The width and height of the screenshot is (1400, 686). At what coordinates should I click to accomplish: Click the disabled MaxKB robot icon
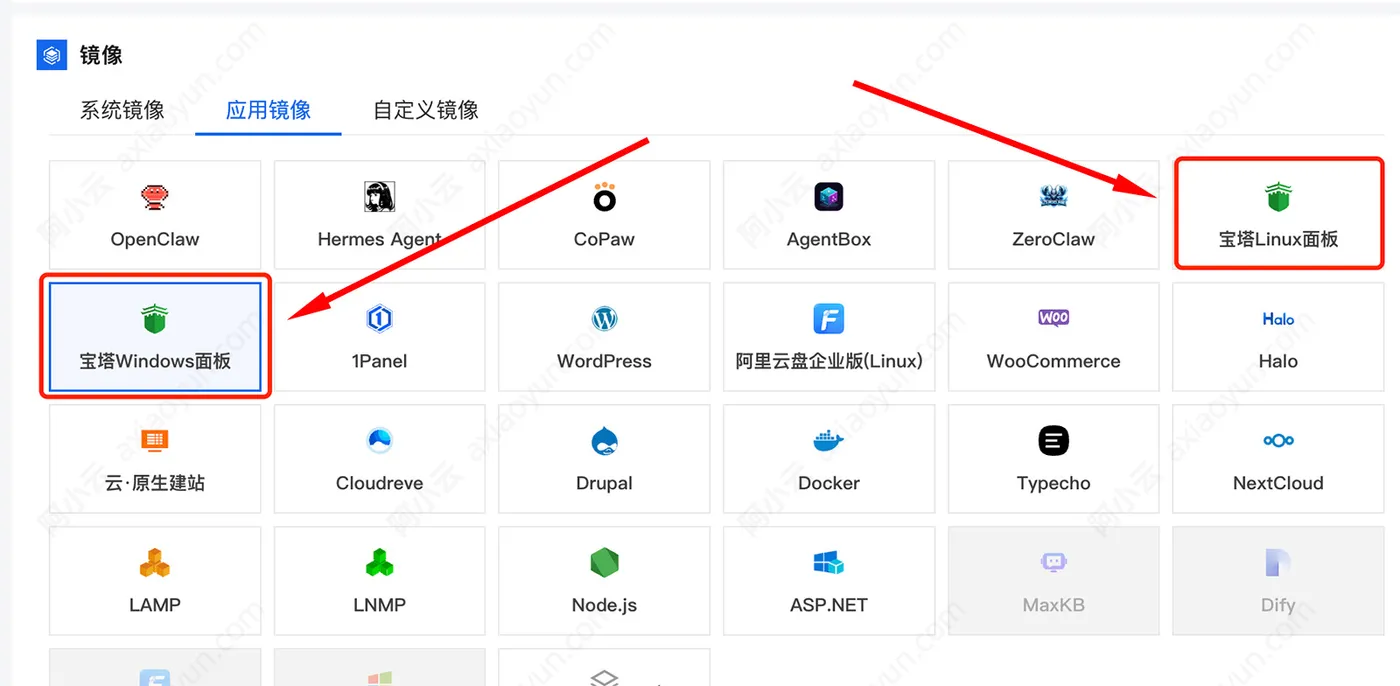pos(1053,562)
